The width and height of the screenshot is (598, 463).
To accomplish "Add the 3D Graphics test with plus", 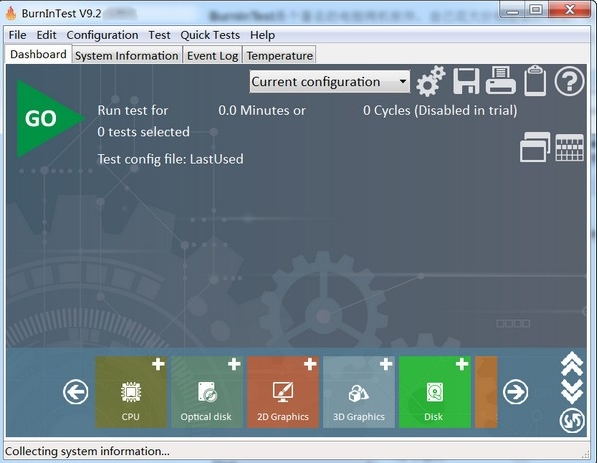I will pos(386,364).
